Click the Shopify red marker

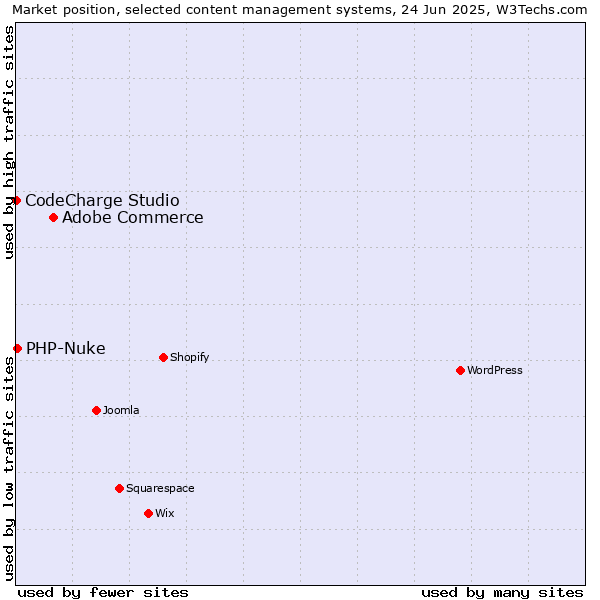[x=163, y=357]
